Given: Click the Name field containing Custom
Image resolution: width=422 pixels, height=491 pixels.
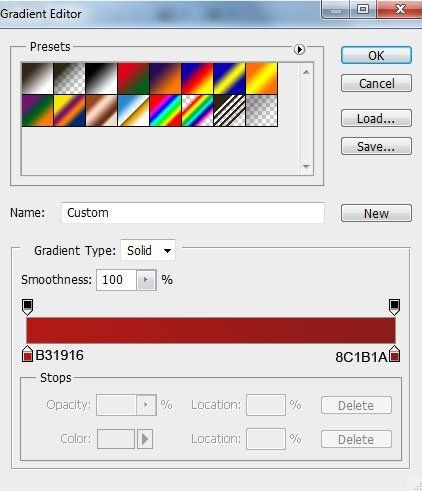Looking at the screenshot, I should coord(193,213).
